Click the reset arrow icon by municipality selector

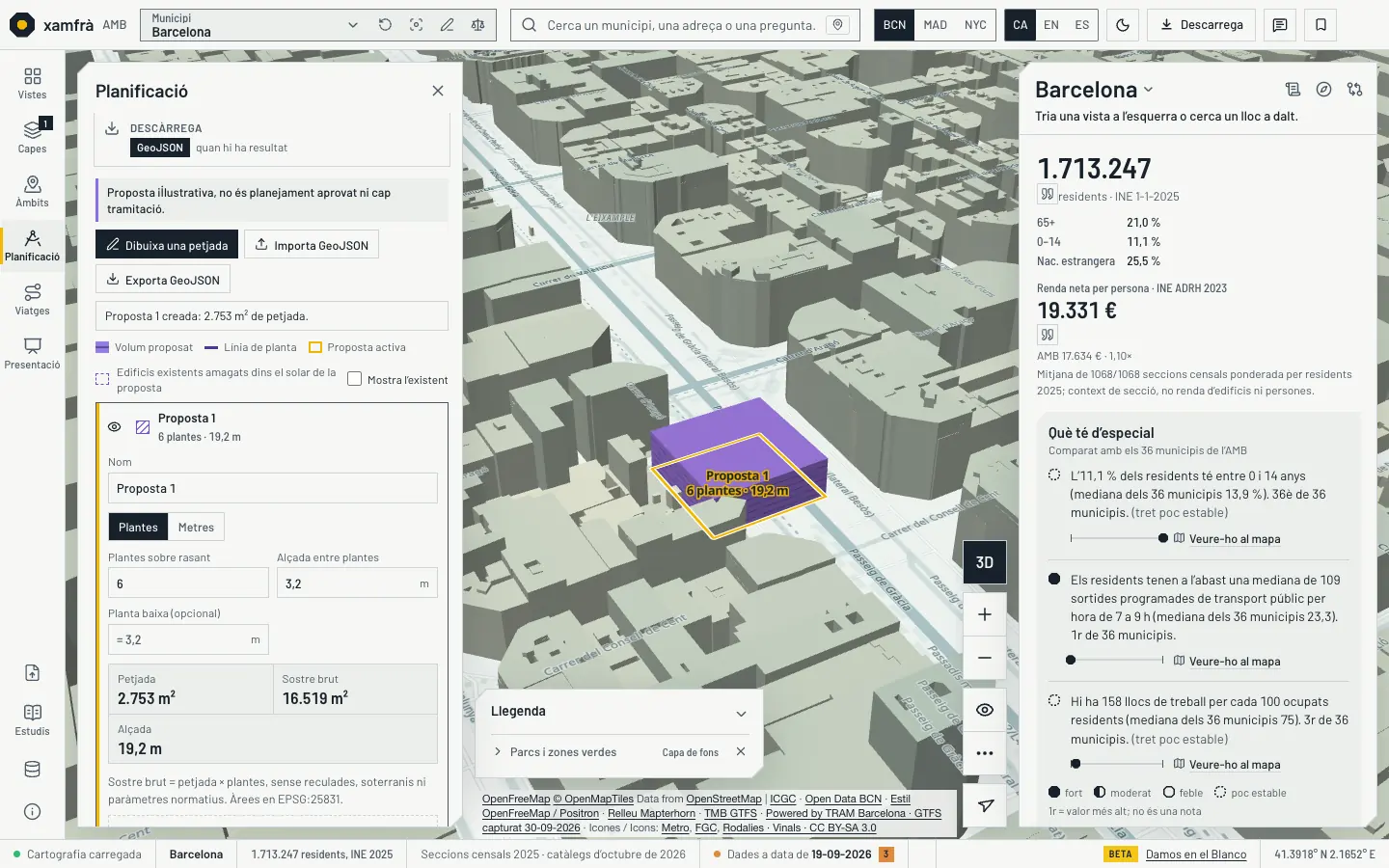click(x=385, y=25)
